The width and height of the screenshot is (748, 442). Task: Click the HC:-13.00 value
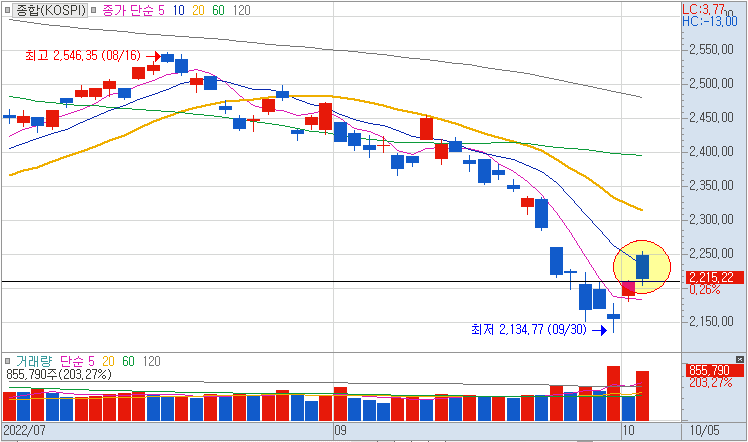pyautogui.click(x=710, y=21)
